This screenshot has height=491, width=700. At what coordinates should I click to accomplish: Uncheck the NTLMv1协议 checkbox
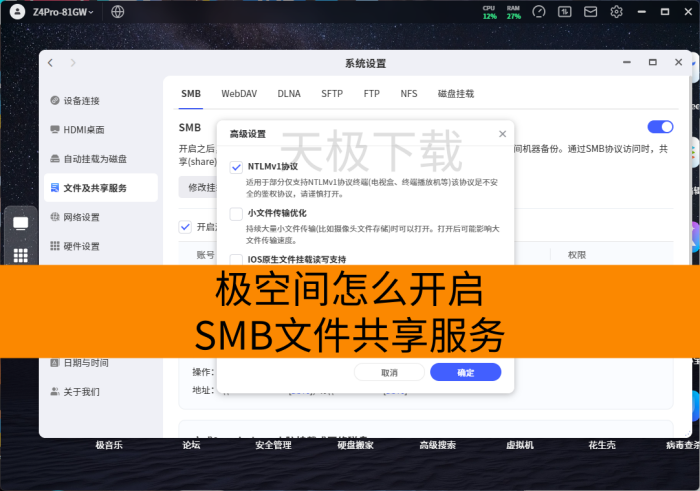pos(236,167)
